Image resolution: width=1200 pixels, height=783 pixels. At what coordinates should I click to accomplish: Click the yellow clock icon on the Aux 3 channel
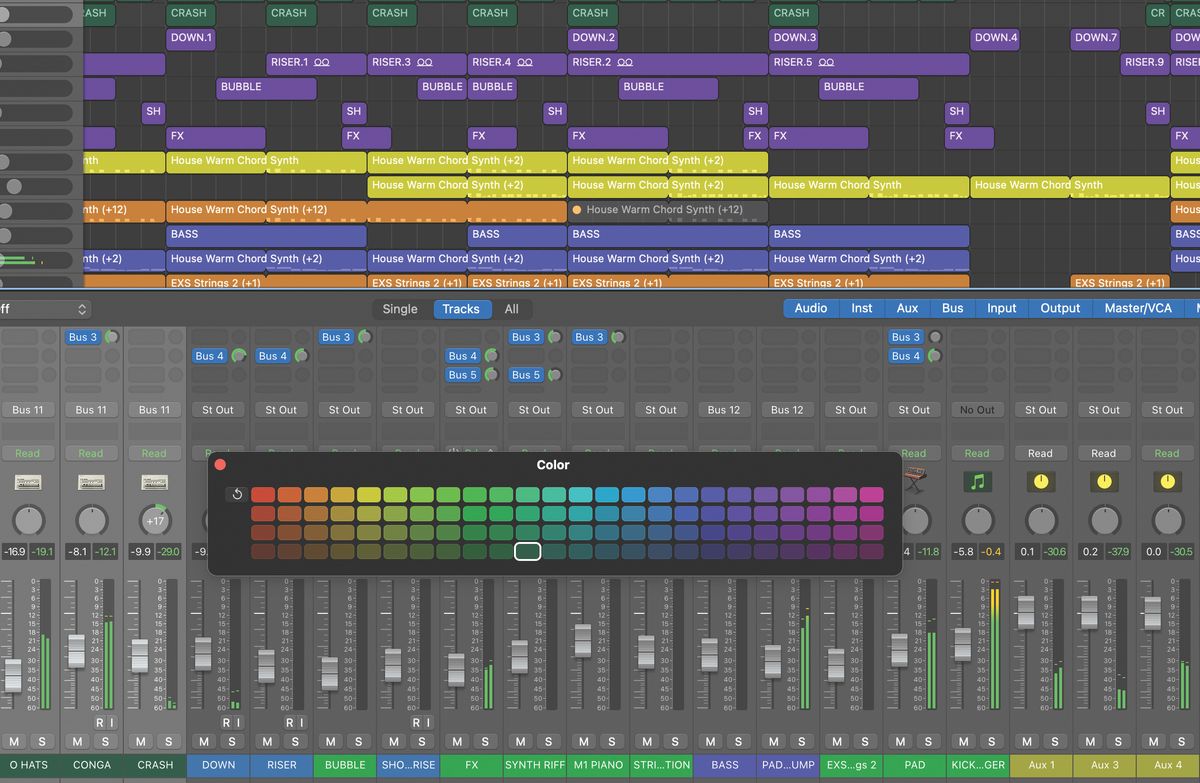(x=1104, y=482)
